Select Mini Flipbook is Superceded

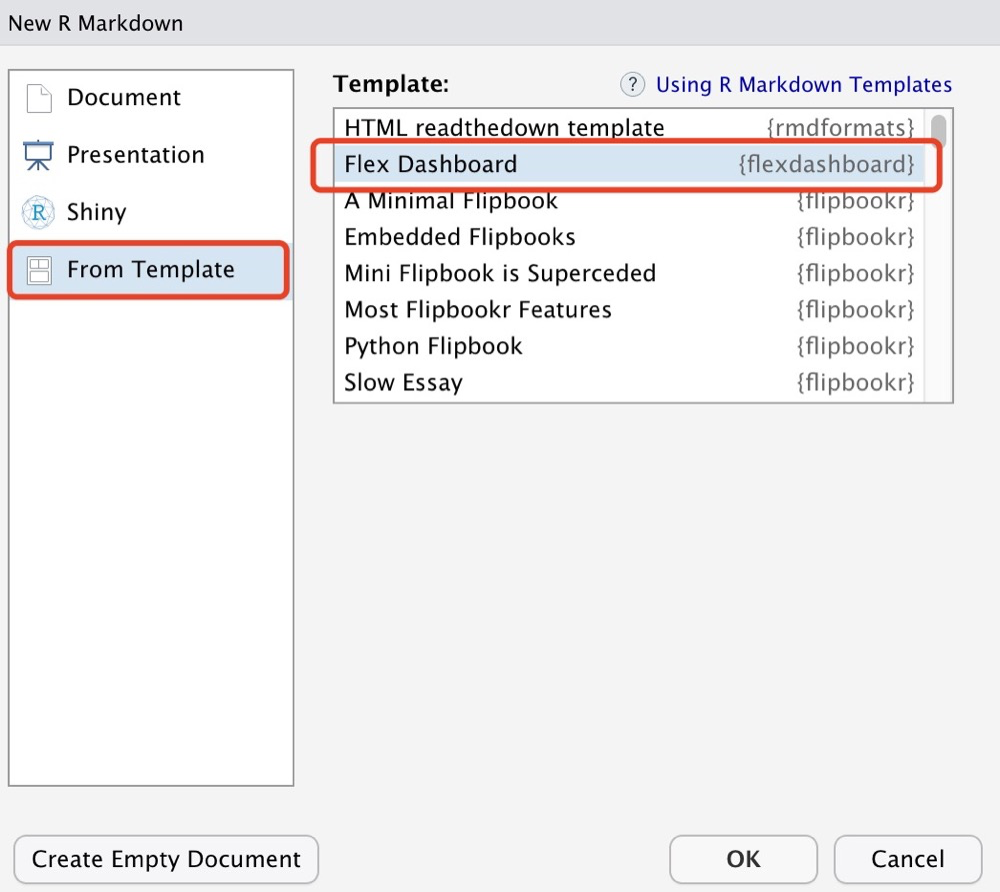click(x=500, y=273)
